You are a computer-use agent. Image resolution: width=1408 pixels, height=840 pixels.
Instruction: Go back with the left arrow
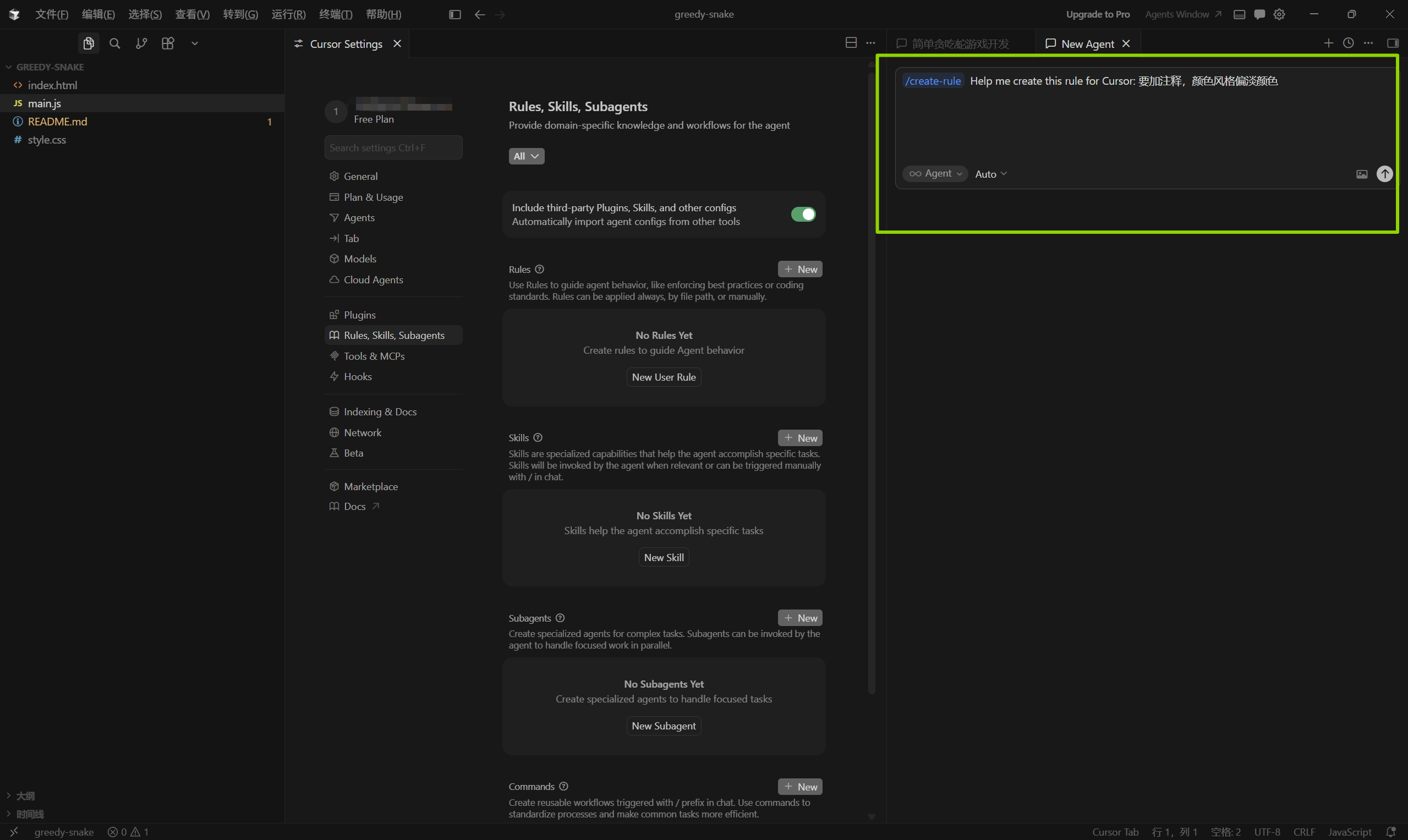[480, 14]
